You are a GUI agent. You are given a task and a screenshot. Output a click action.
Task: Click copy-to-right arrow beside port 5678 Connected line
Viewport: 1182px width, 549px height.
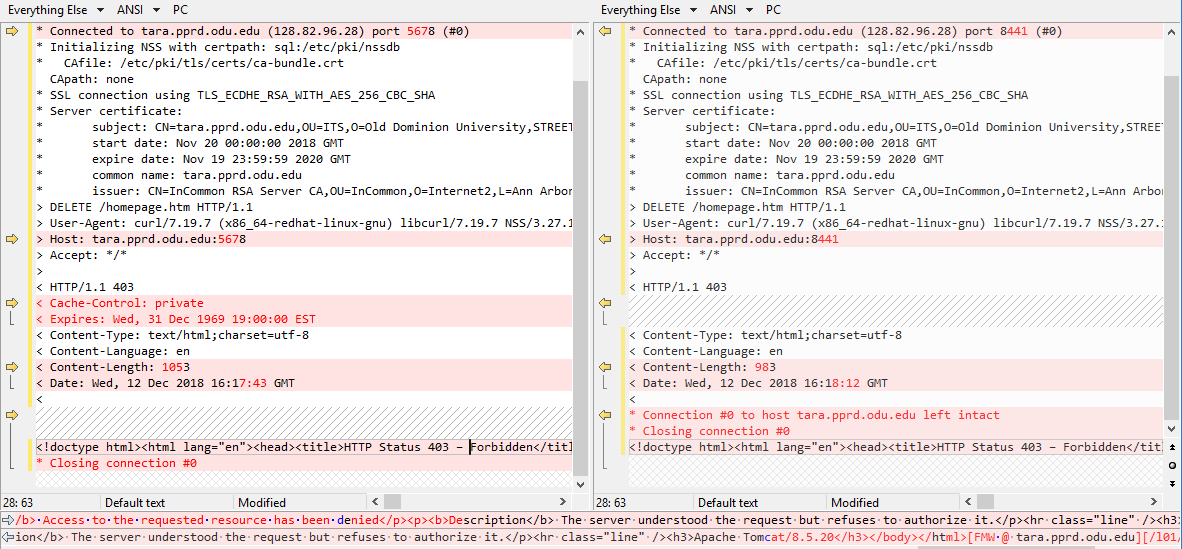(11, 31)
